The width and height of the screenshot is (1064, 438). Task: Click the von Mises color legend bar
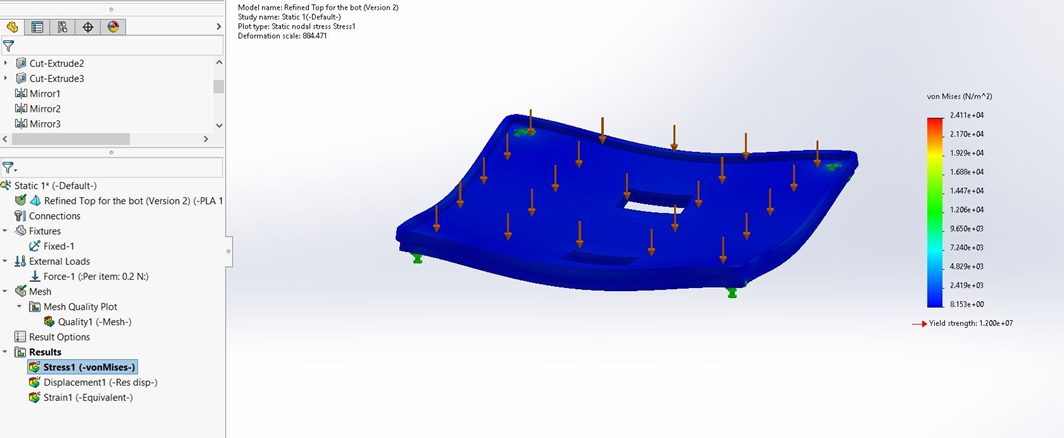936,213
